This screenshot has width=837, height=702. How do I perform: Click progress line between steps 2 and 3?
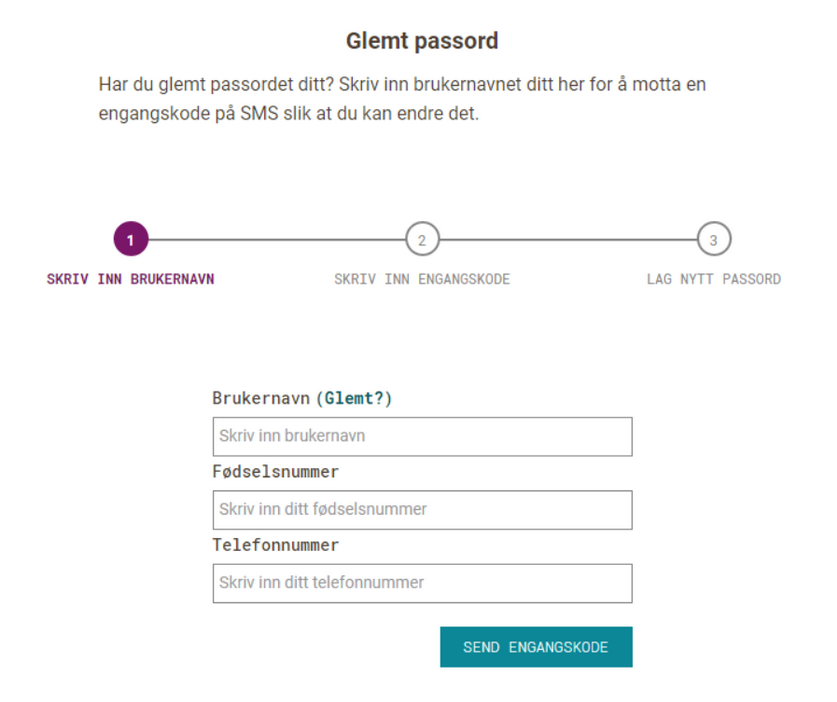[568, 240]
